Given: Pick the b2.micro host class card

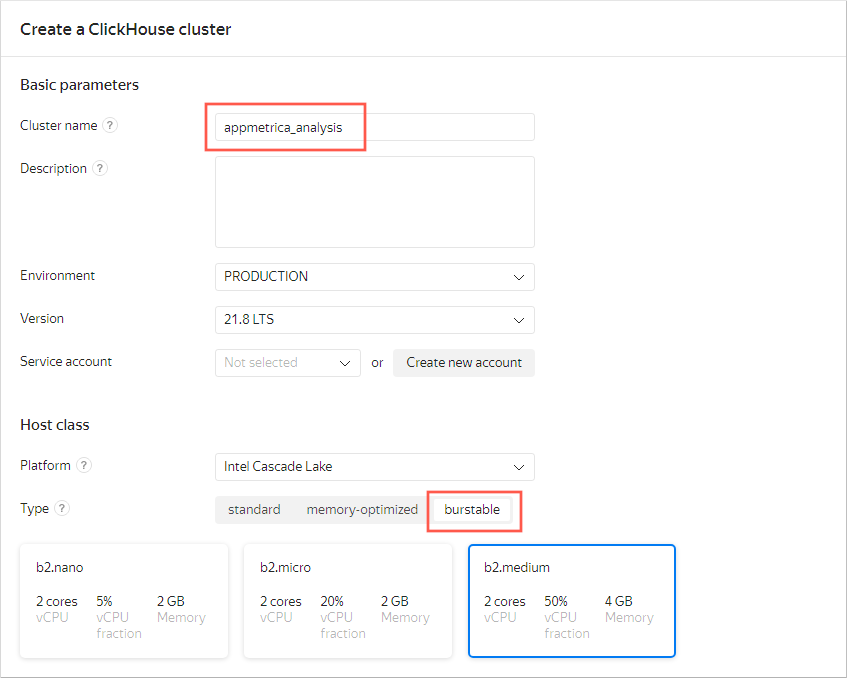Looking at the screenshot, I should (347, 601).
